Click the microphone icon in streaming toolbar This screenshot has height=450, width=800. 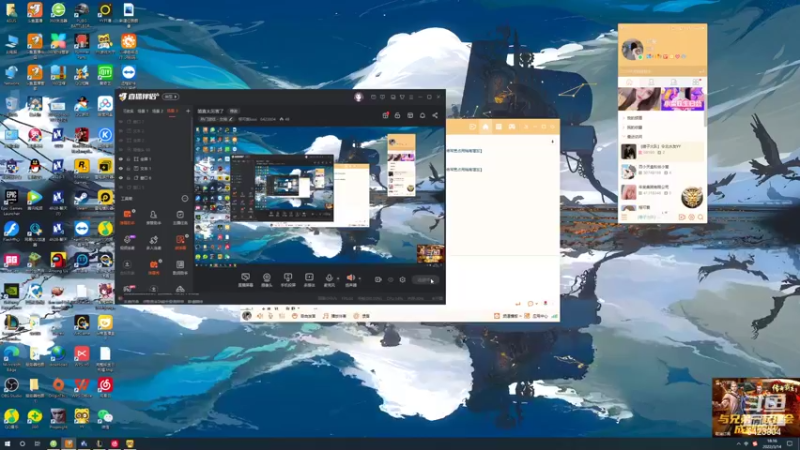[x=329, y=279]
